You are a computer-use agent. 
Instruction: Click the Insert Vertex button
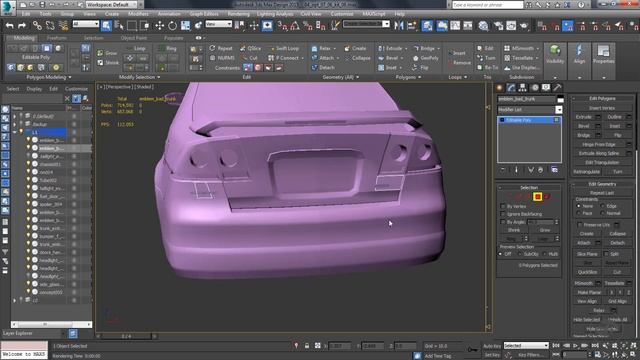(602, 108)
